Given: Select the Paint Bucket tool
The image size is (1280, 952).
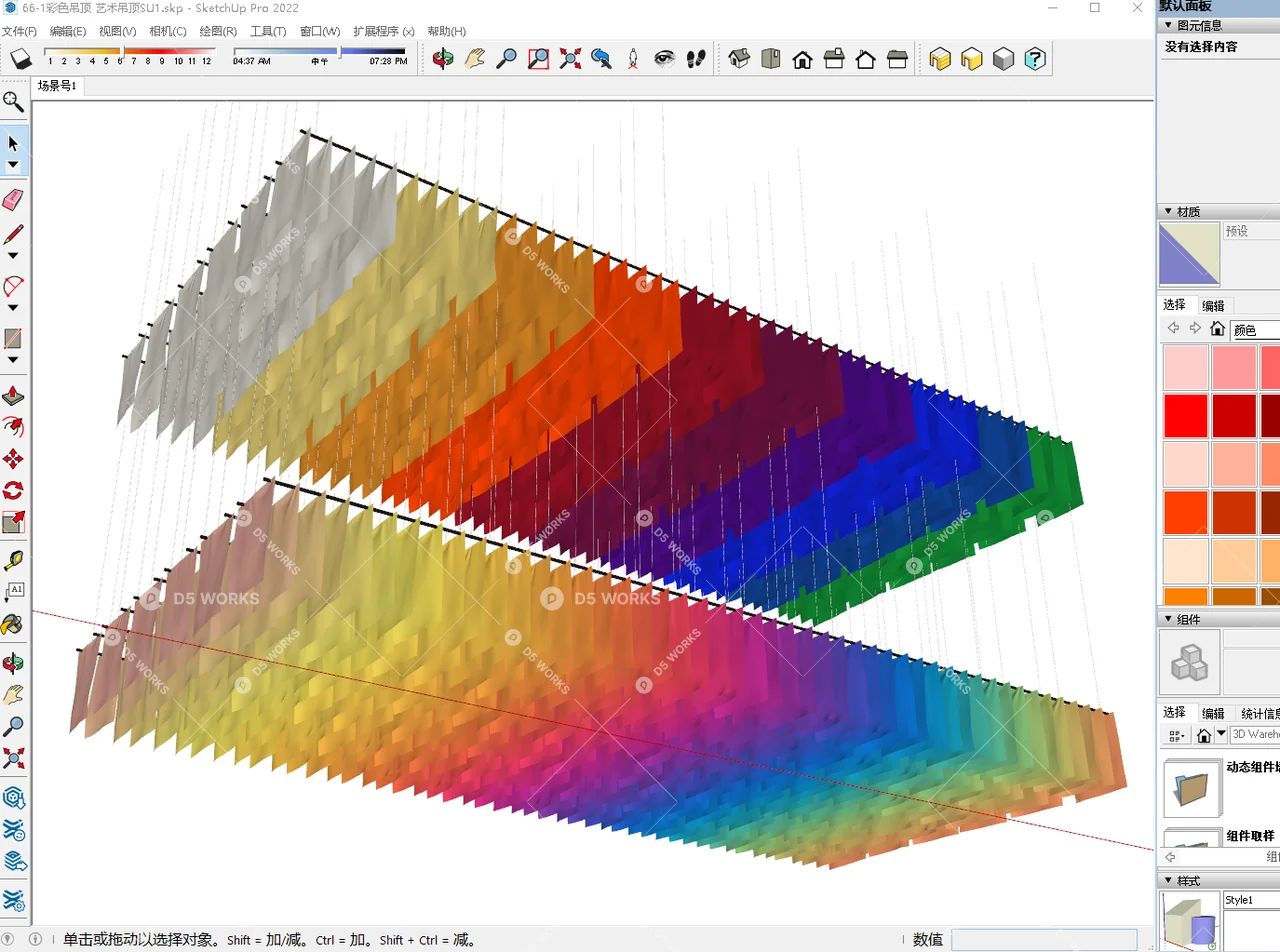Looking at the screenshot, I should pyautogui.click(x=13, y=625).
